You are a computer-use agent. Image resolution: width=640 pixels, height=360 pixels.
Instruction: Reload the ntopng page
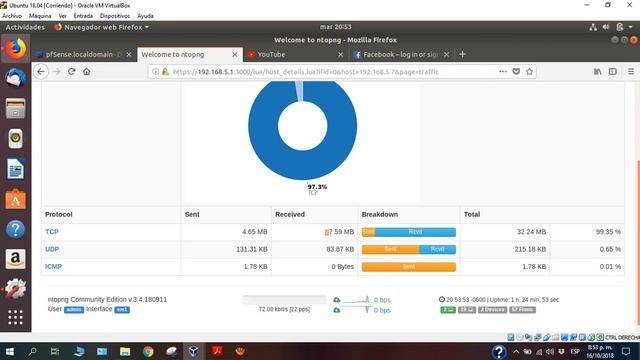71,71
